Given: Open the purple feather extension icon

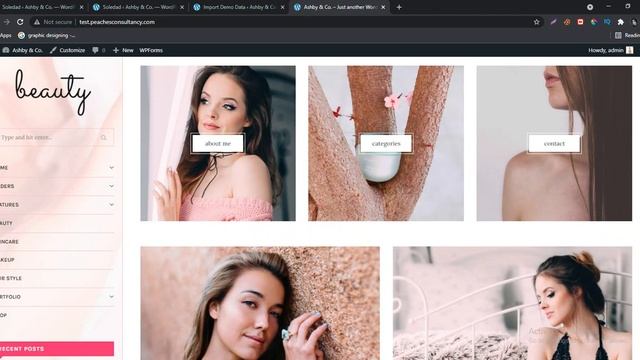Looking at the screenshot, I should [x=553, y=22].
